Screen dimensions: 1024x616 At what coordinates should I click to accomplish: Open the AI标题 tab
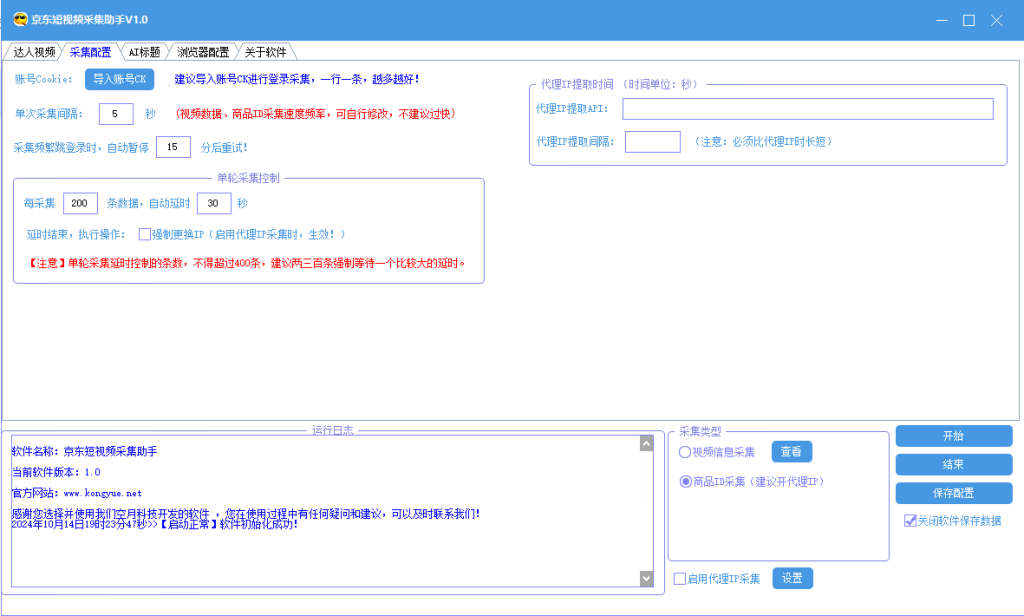(x=144, y=52)
